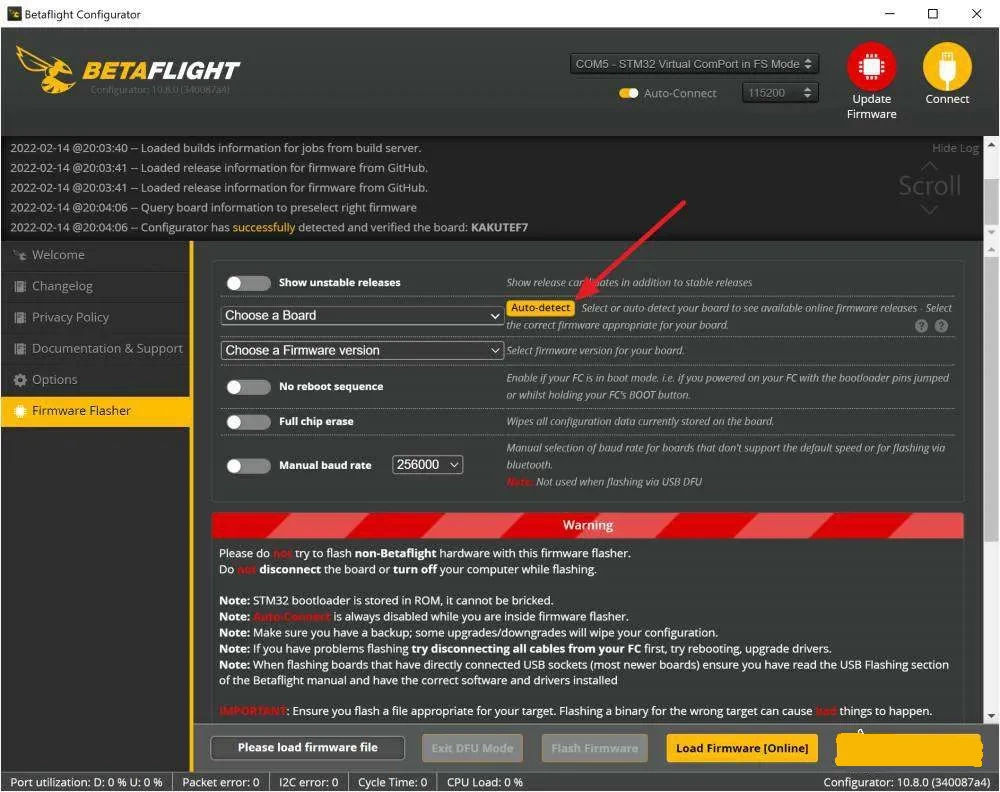Screen dimensions: 1000x792
Task: Click 'Select firmware version for your board' text
Action: [x=596, y=351]
